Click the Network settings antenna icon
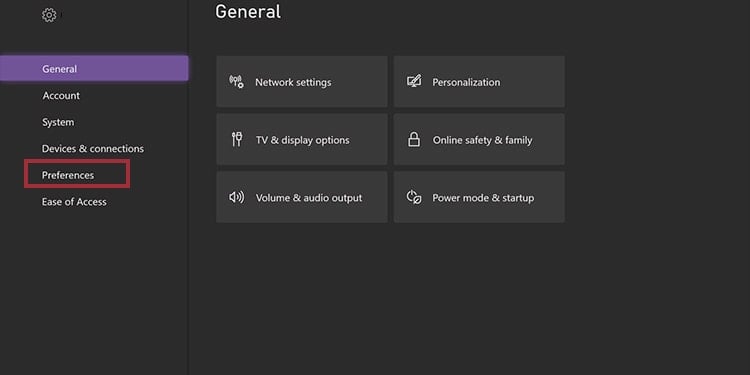 (236, 82)
